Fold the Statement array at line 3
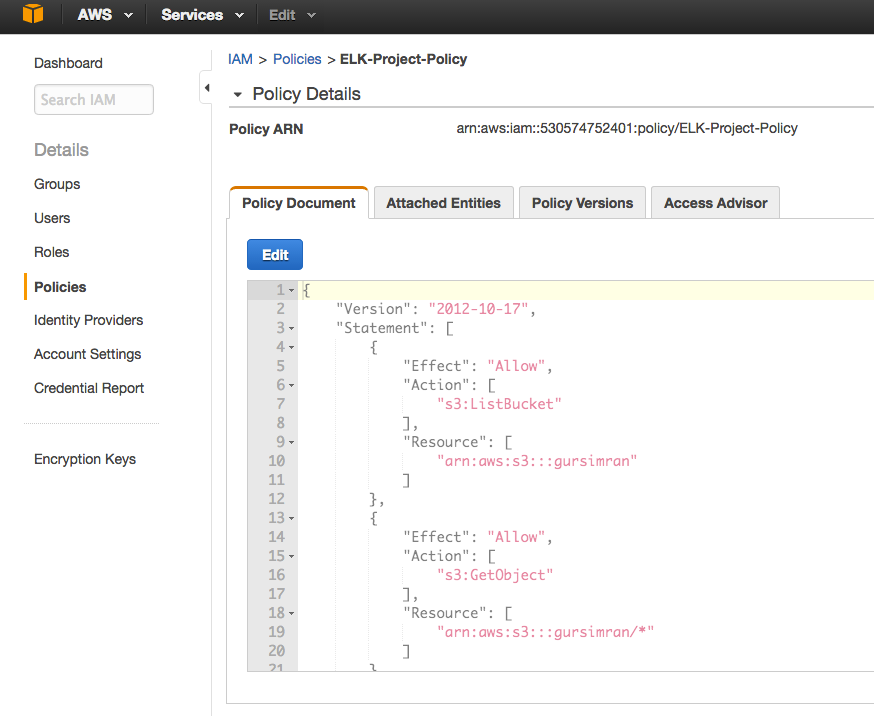Viewport: 874px width, 716px height. 291,328
